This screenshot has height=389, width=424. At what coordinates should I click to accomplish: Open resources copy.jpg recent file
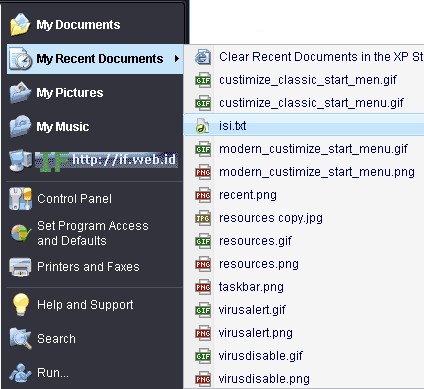pyautogui.click(x=304, y=218)
